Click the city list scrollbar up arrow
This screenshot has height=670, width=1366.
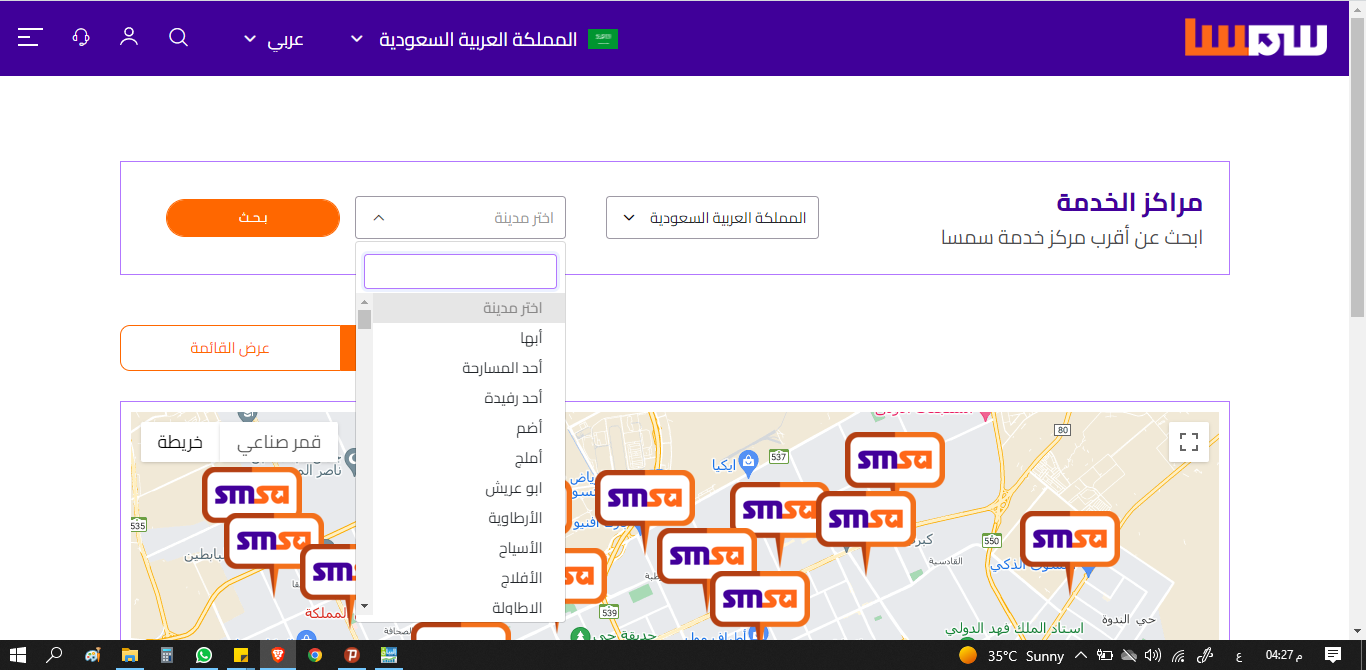pyautogui.click(x=364, y=301)
